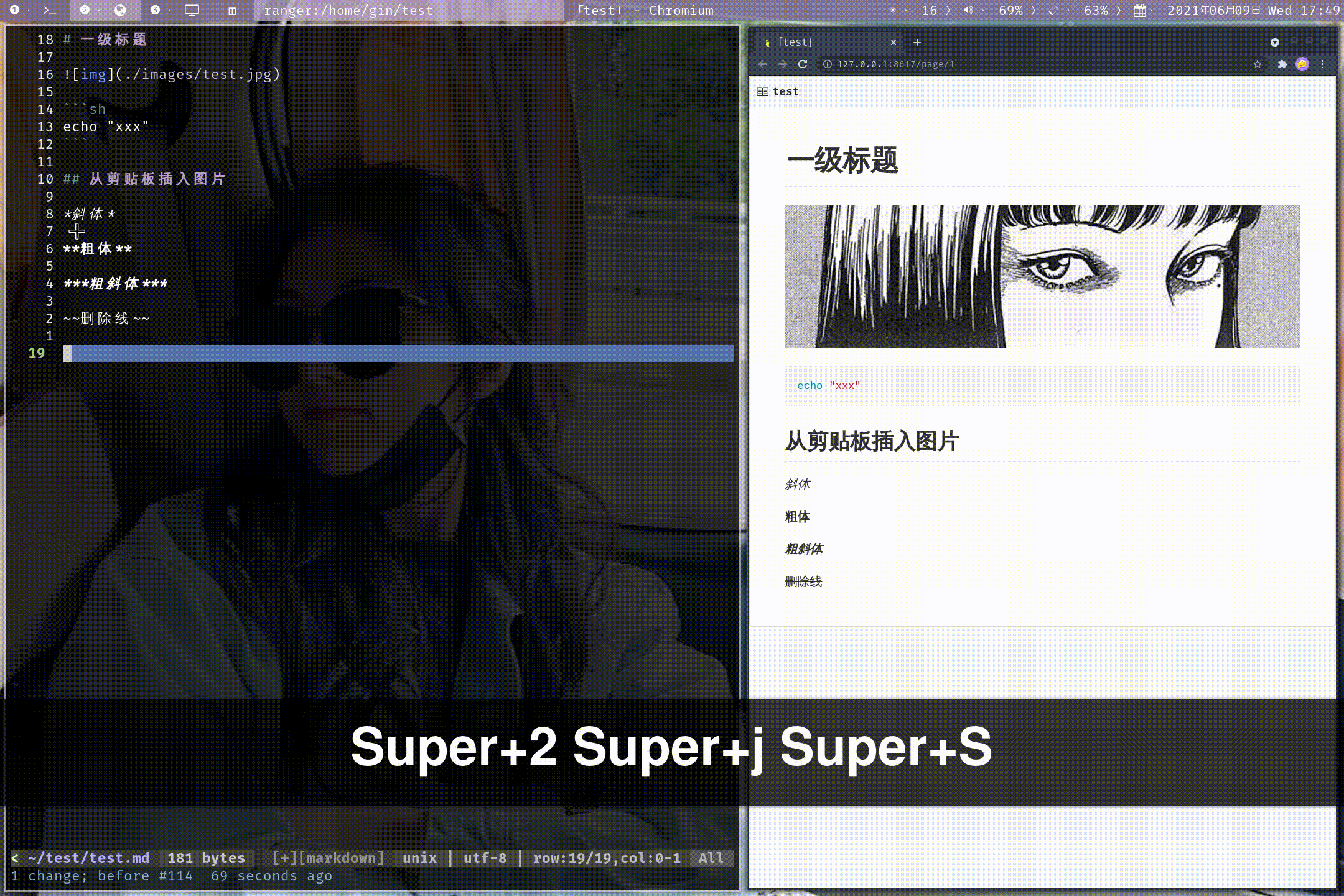Click the browser back arrow
Viewport: 1344px width, 896px height.
point(763,64)
